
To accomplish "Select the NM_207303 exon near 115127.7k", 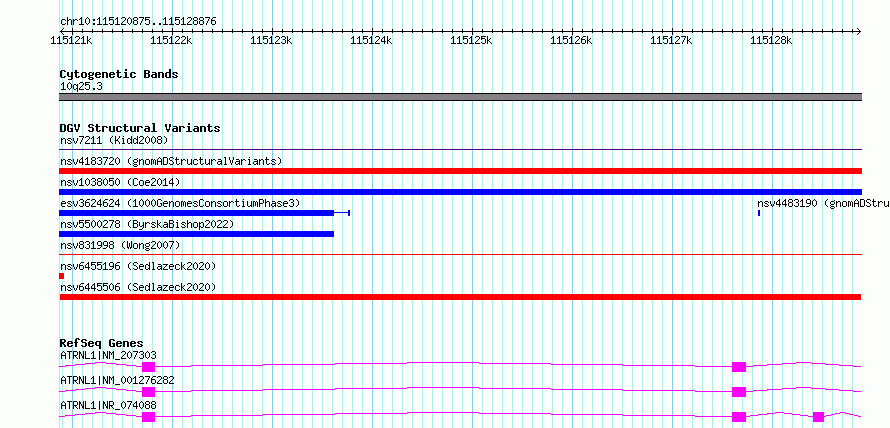I will [738, 367].
